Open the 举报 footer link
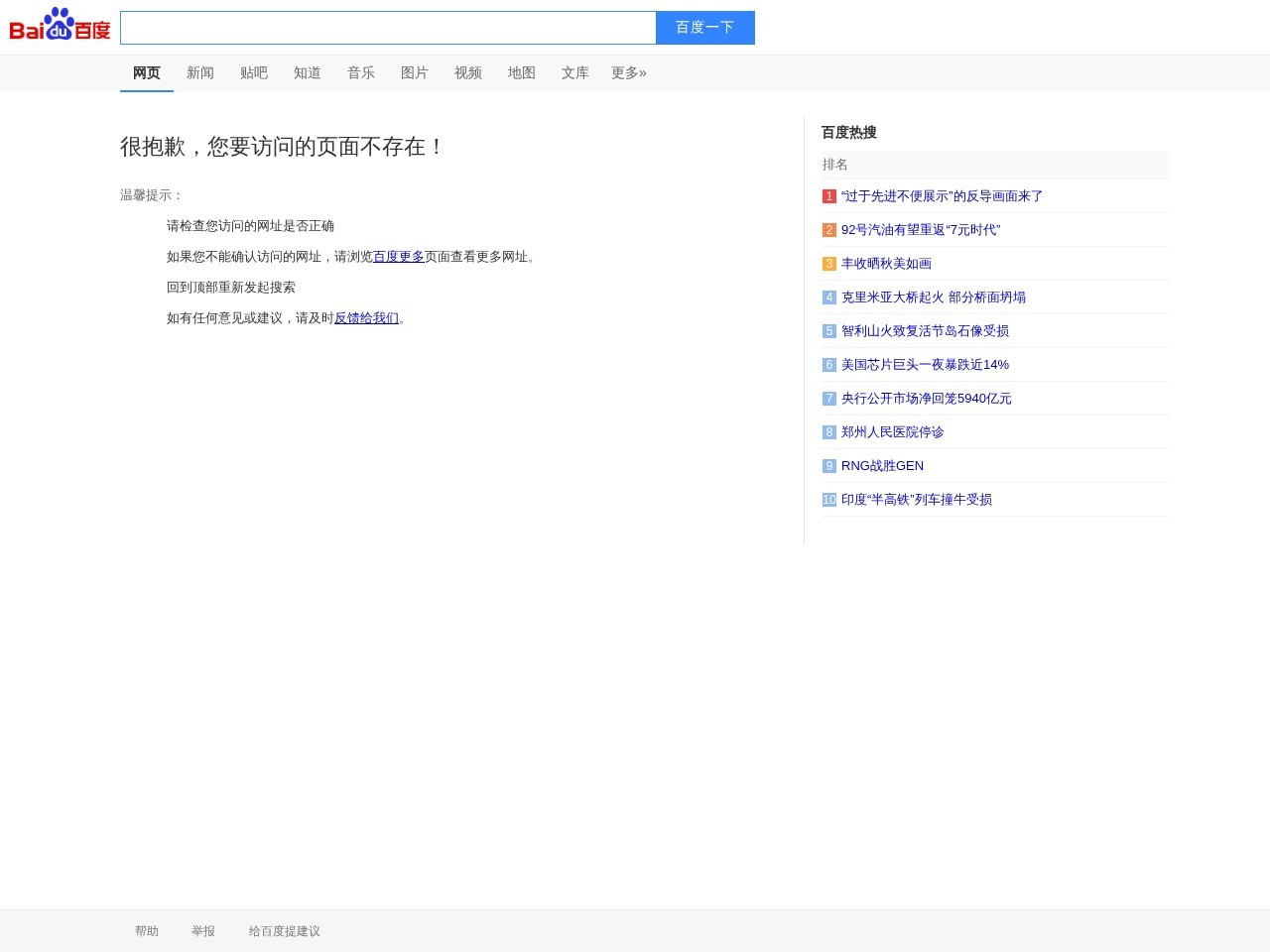The height and width of the screenshot is (952, 1270). point(203,931)
